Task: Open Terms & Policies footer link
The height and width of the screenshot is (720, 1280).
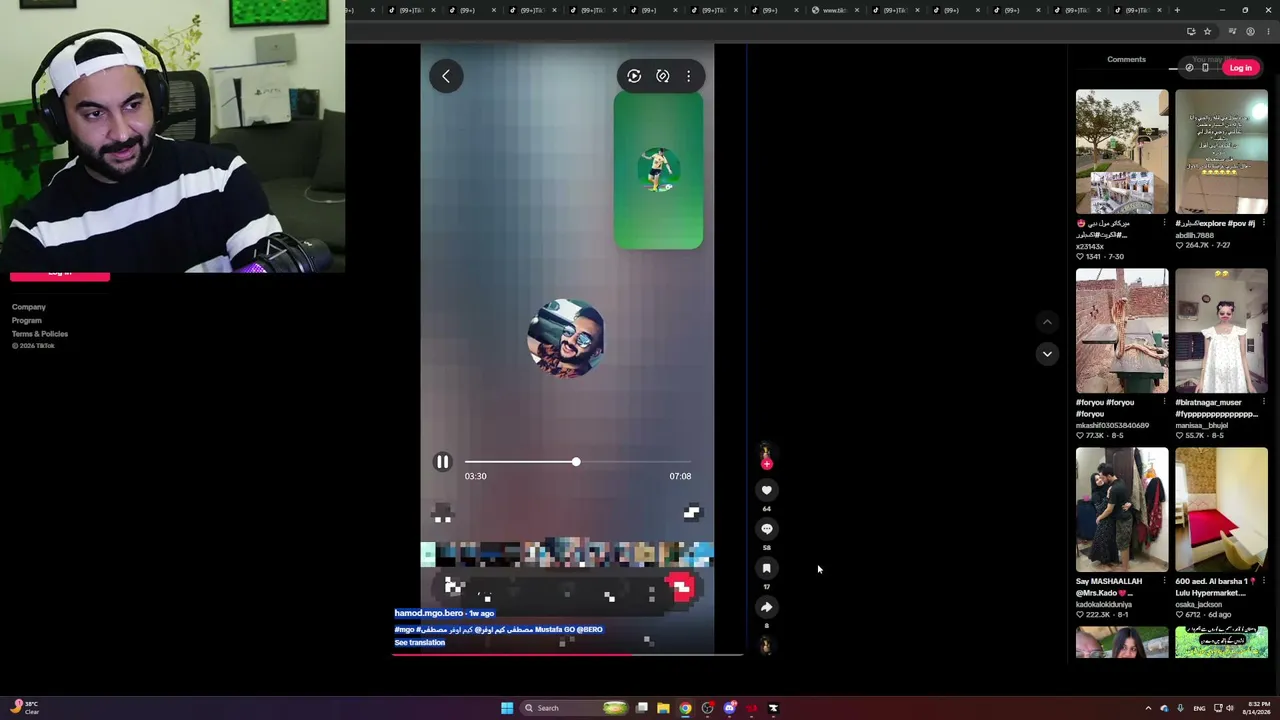Action: tap(40, 334)
